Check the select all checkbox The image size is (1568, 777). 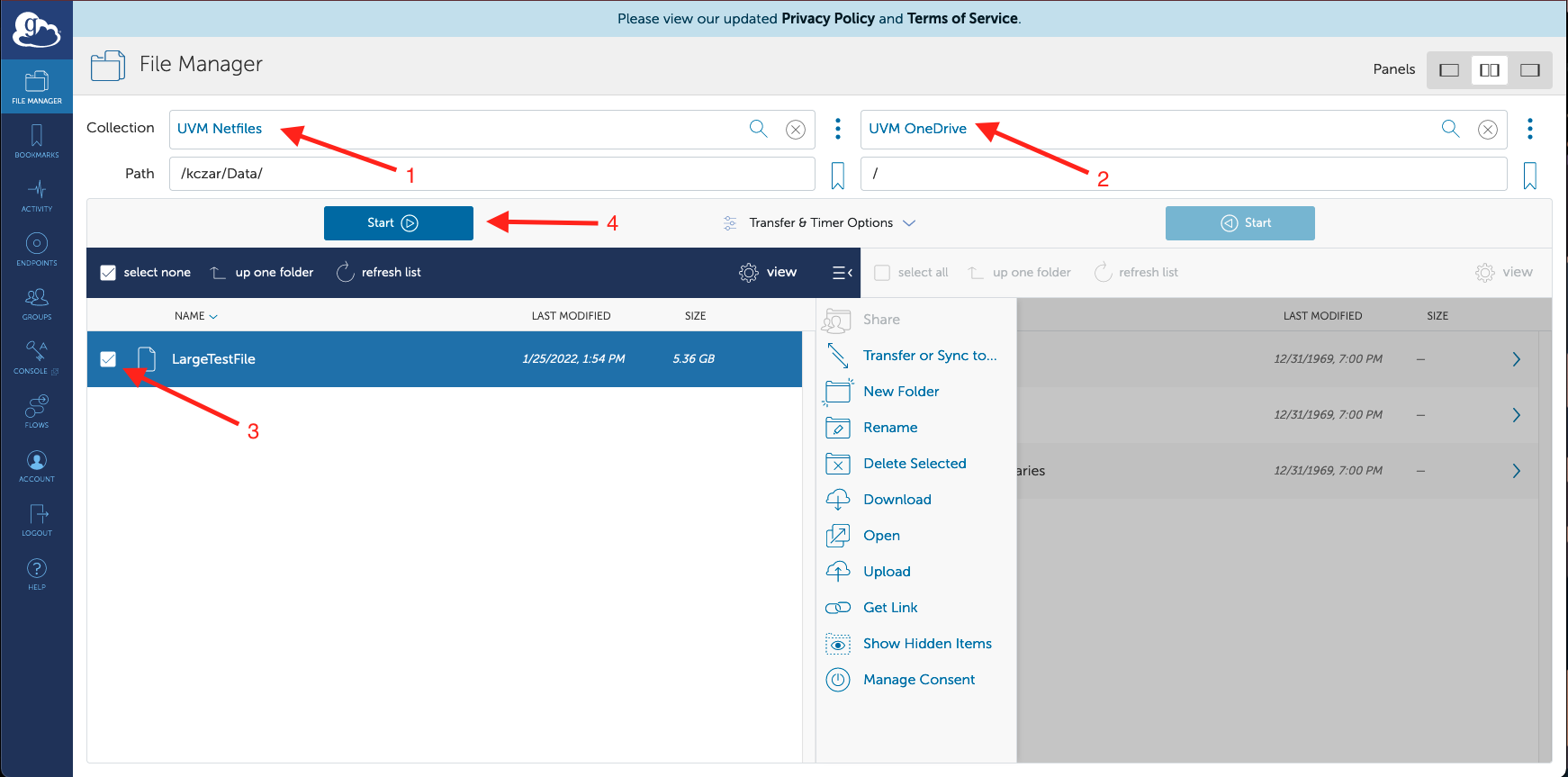pyautogui.click(x=882, y=273)
